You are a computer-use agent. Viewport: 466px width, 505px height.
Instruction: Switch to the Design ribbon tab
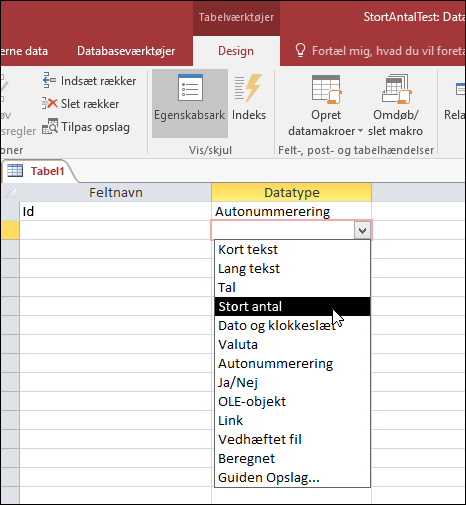tap(236, 51)
